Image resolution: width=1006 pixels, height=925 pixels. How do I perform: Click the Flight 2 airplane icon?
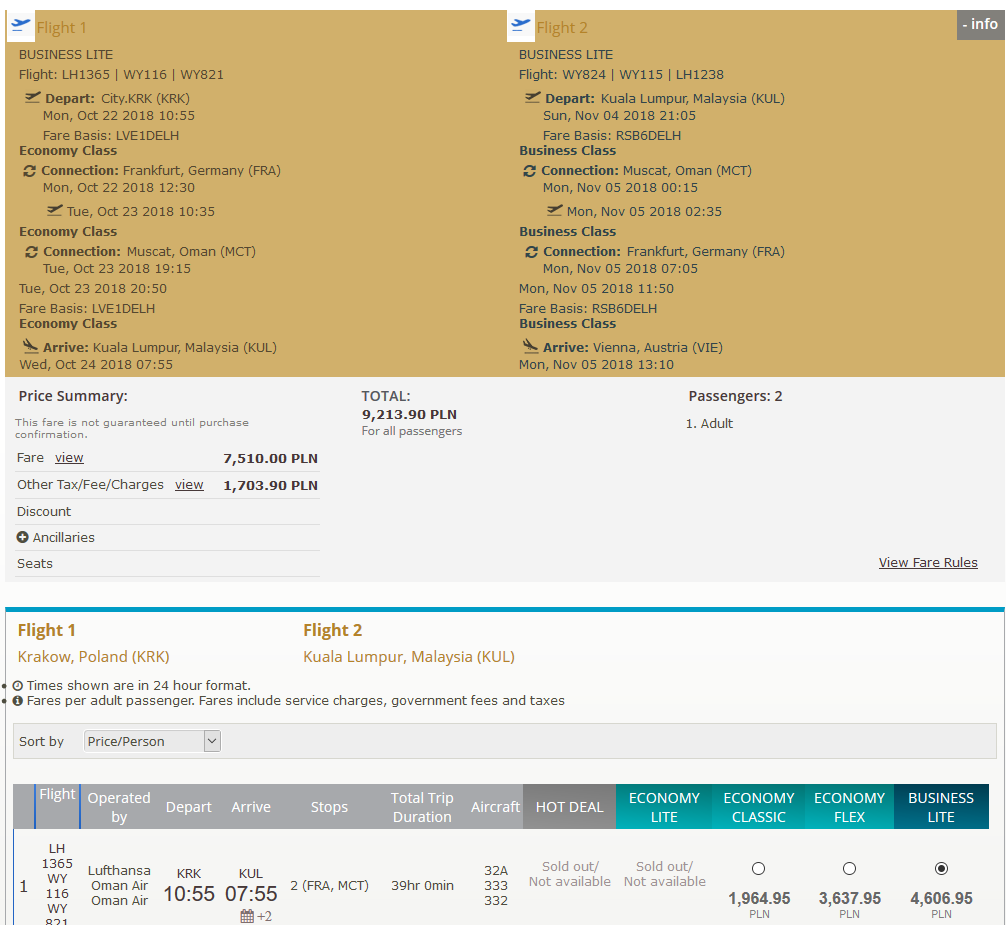520,26
